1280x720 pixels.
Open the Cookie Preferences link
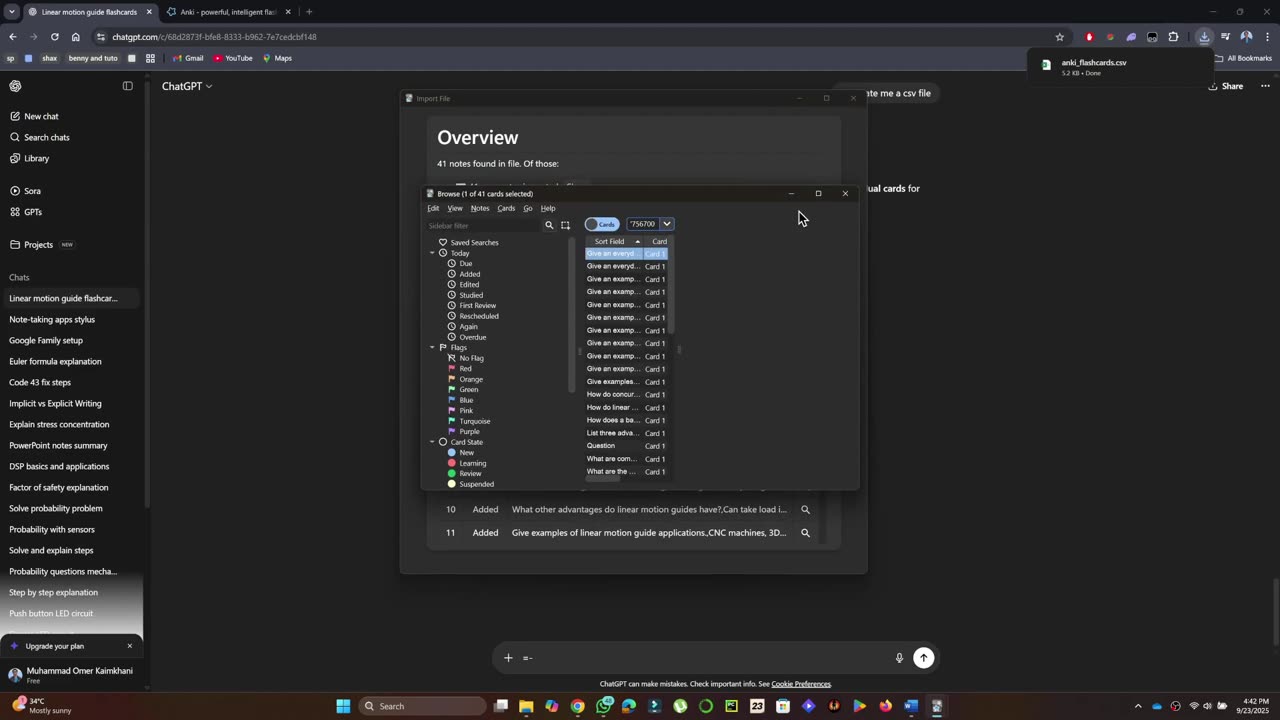801,684
